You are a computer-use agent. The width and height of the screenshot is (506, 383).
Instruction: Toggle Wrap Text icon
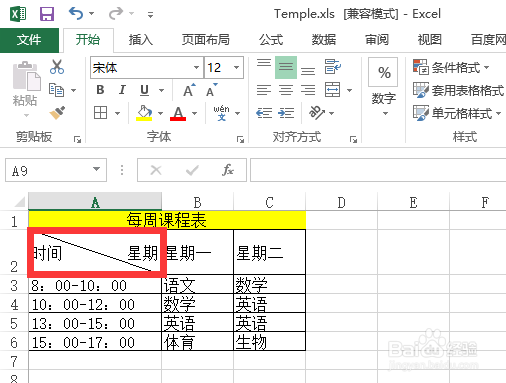click(333, 67)
